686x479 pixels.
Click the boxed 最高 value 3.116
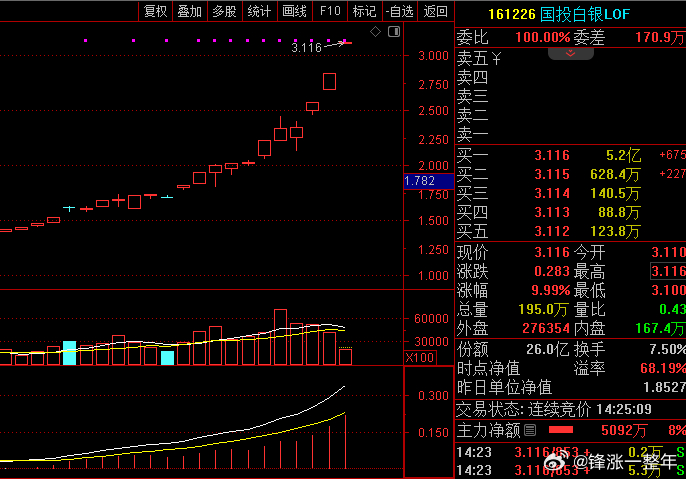(x=668, y=271)
